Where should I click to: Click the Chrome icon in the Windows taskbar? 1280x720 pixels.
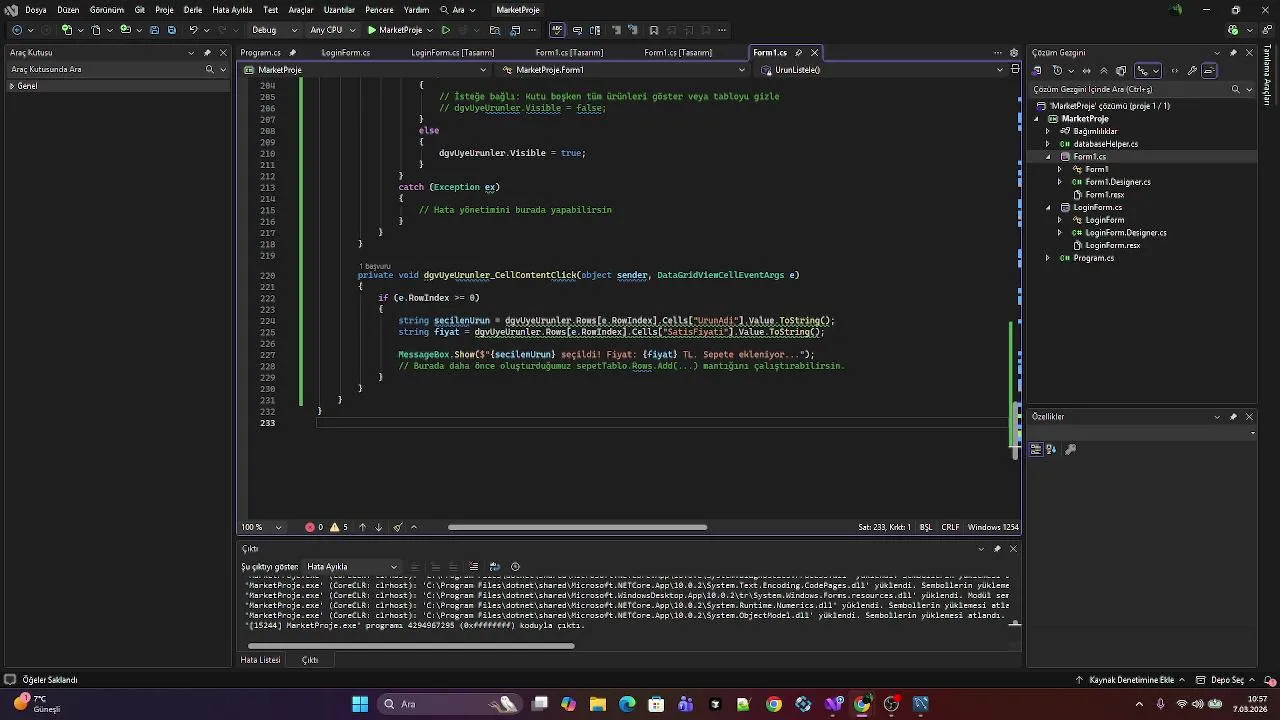click(x=774, y=704)
